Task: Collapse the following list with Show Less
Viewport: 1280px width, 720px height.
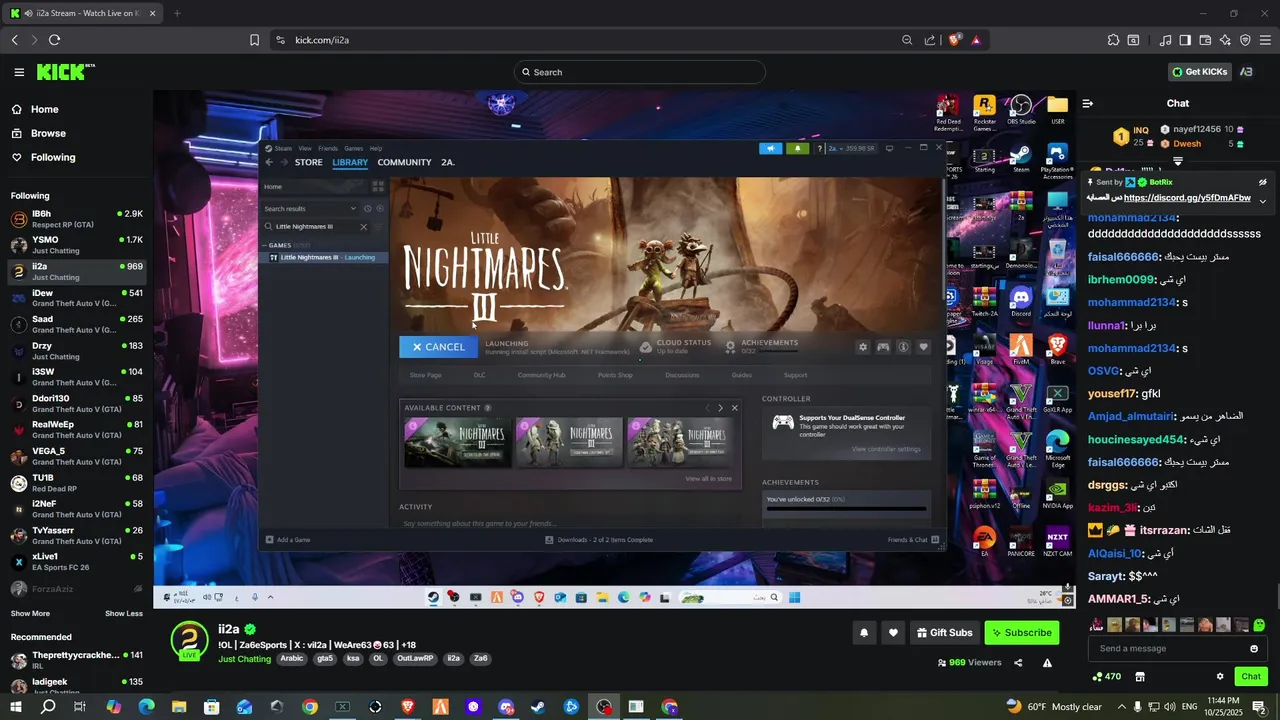Action: 124,613
